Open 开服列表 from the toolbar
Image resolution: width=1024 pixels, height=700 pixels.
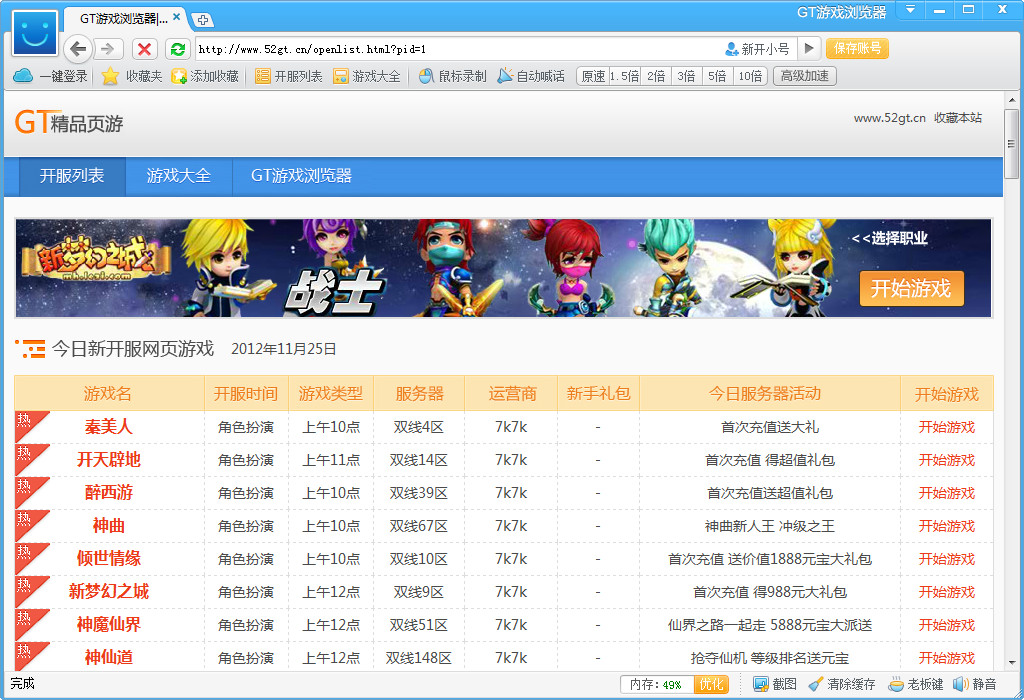point(289,76)
